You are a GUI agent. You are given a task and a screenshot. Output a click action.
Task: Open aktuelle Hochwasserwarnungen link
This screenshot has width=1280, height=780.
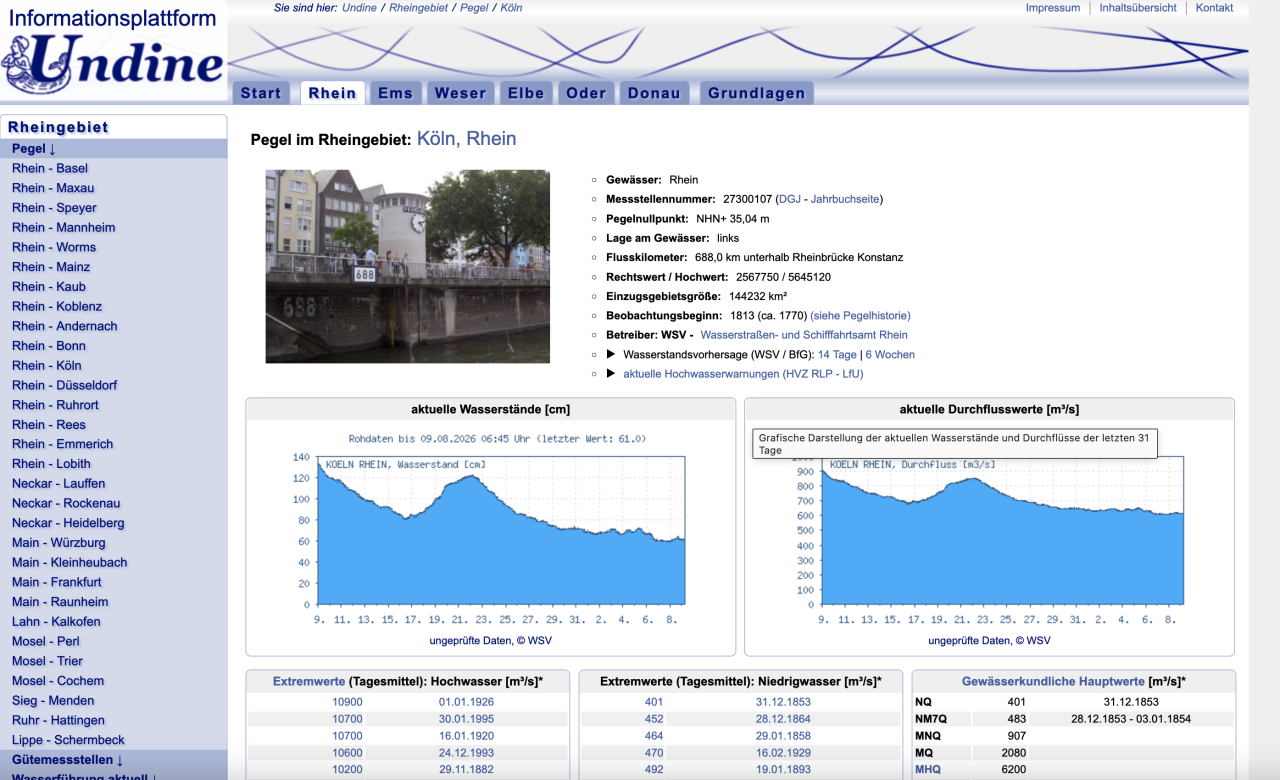(743, 374)
